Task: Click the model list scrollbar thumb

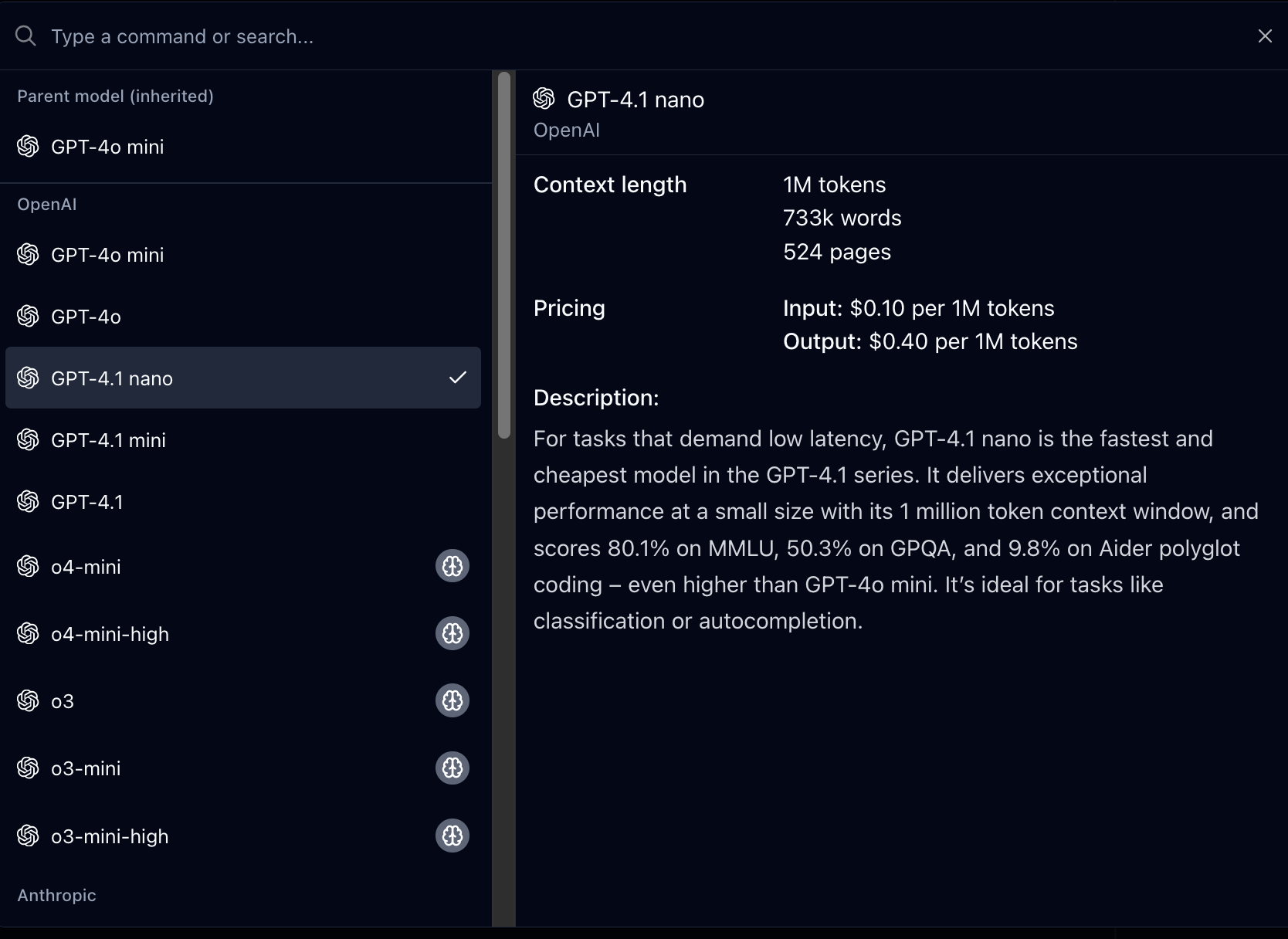Action: click(504, 255)
